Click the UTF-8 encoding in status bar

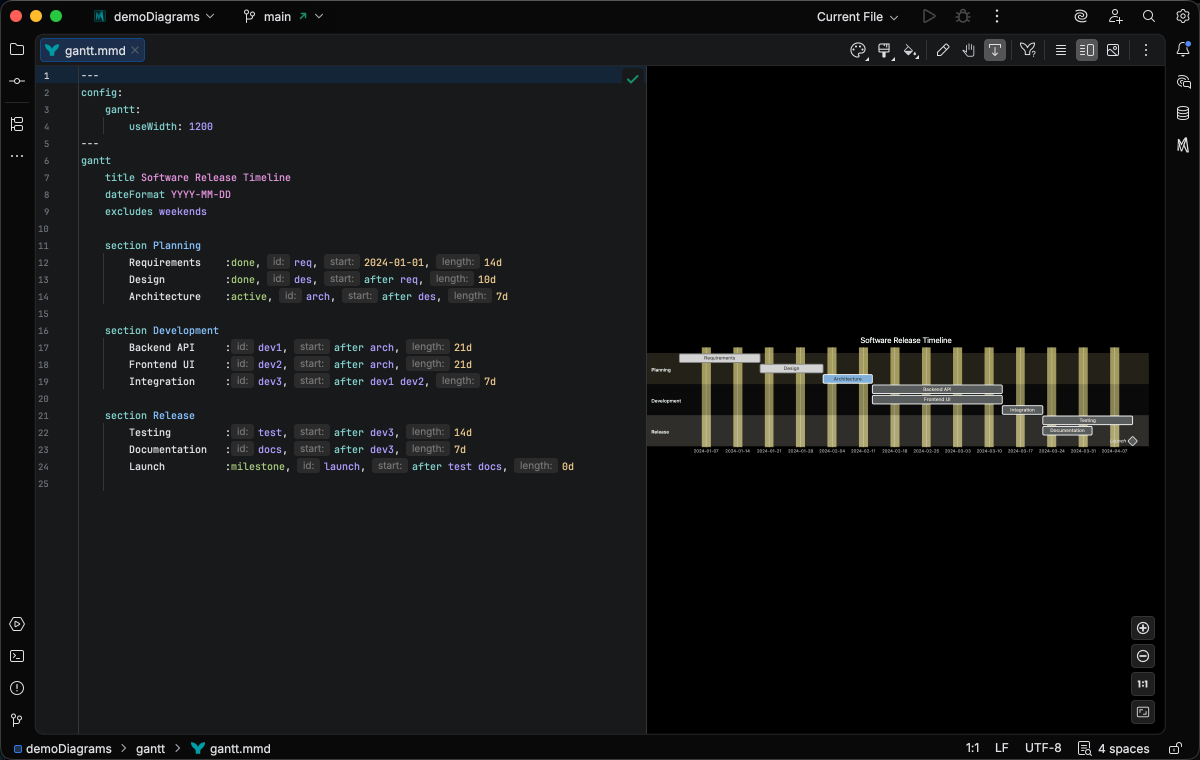coord(1043,748)
